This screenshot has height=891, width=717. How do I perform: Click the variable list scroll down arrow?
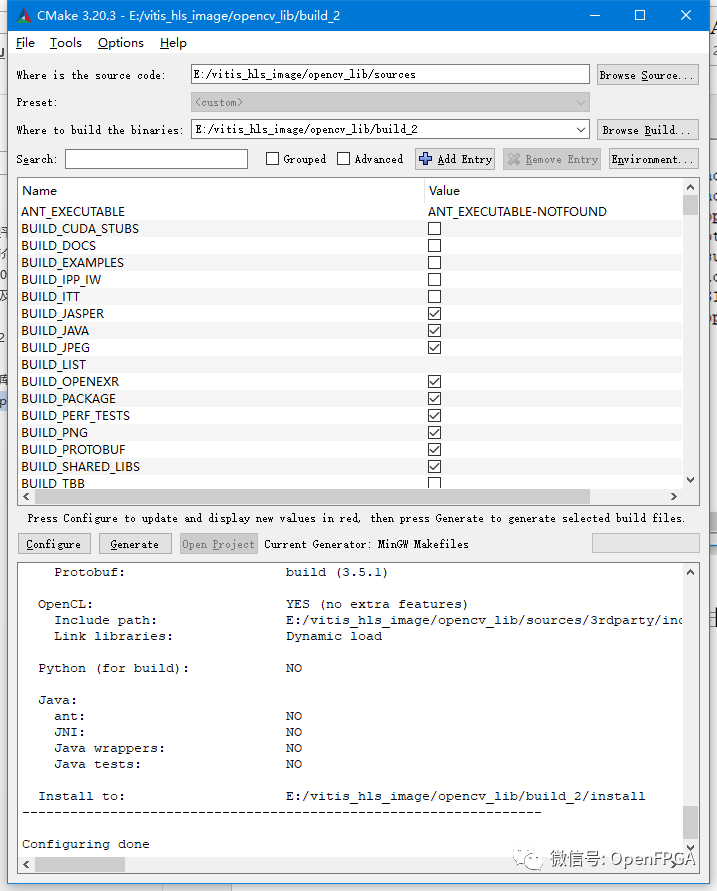(x=690, y=480)
